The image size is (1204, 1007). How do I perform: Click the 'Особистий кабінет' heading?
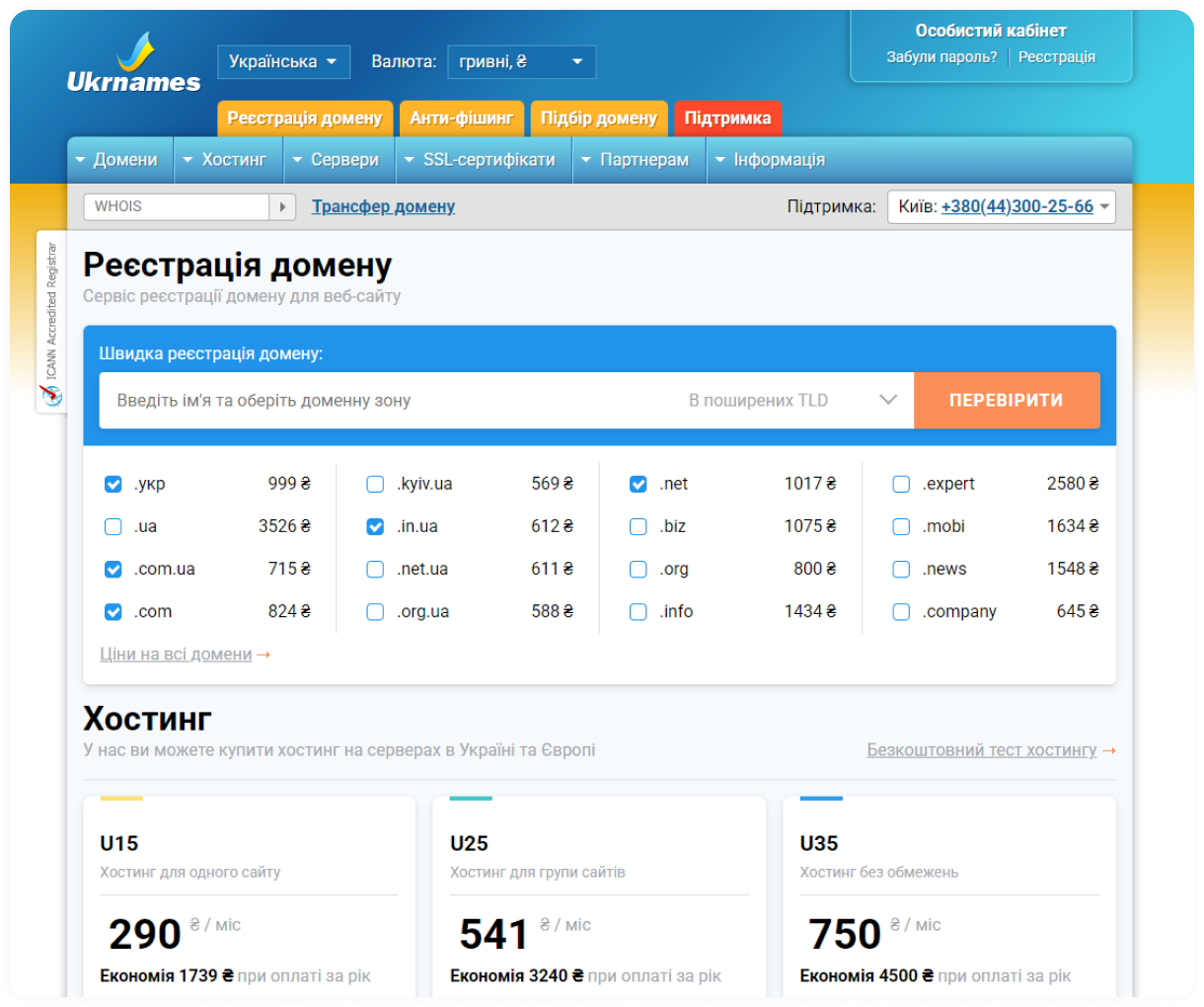point(991,31)
